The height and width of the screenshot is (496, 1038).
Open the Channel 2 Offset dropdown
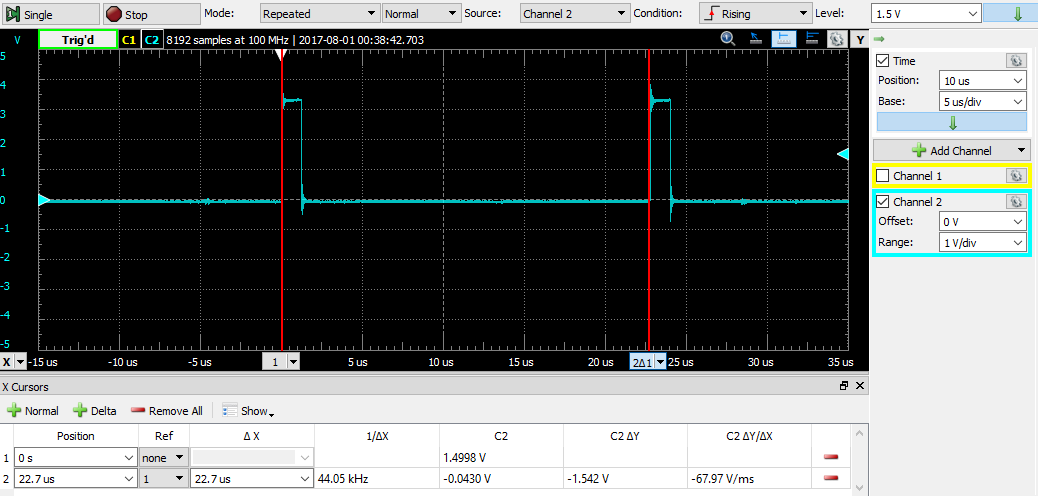point(982,221)
